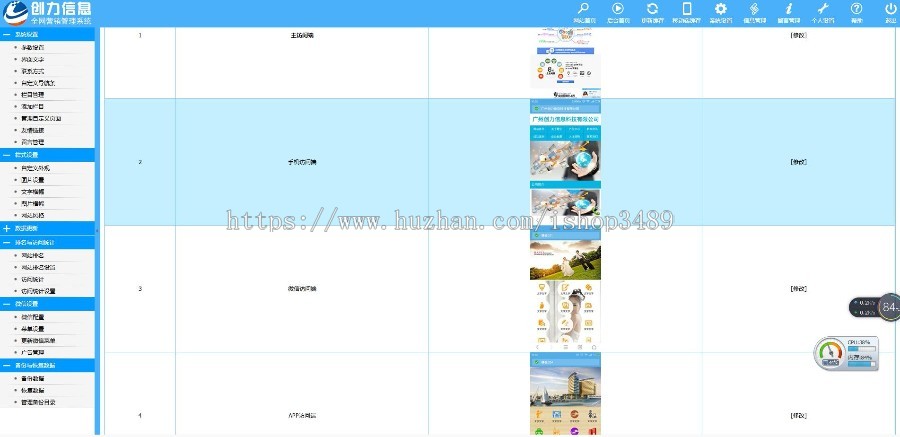Open 更新微信菜单 in the sidebar
This screenshot has height=437, width=900.
tap(38, 341)
